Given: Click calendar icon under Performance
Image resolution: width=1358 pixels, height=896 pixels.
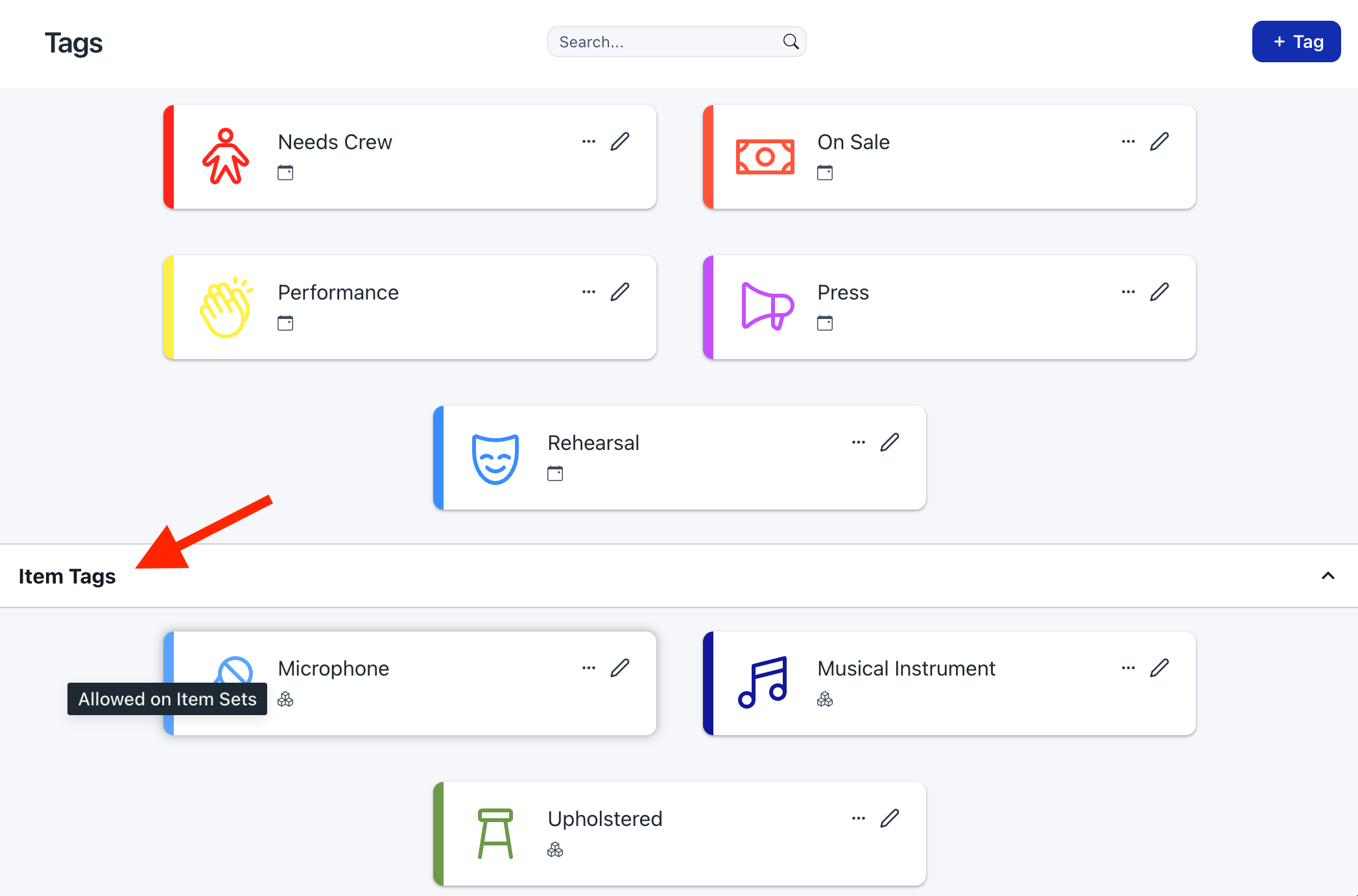Looking at the screenshot, I should [285, 323].
